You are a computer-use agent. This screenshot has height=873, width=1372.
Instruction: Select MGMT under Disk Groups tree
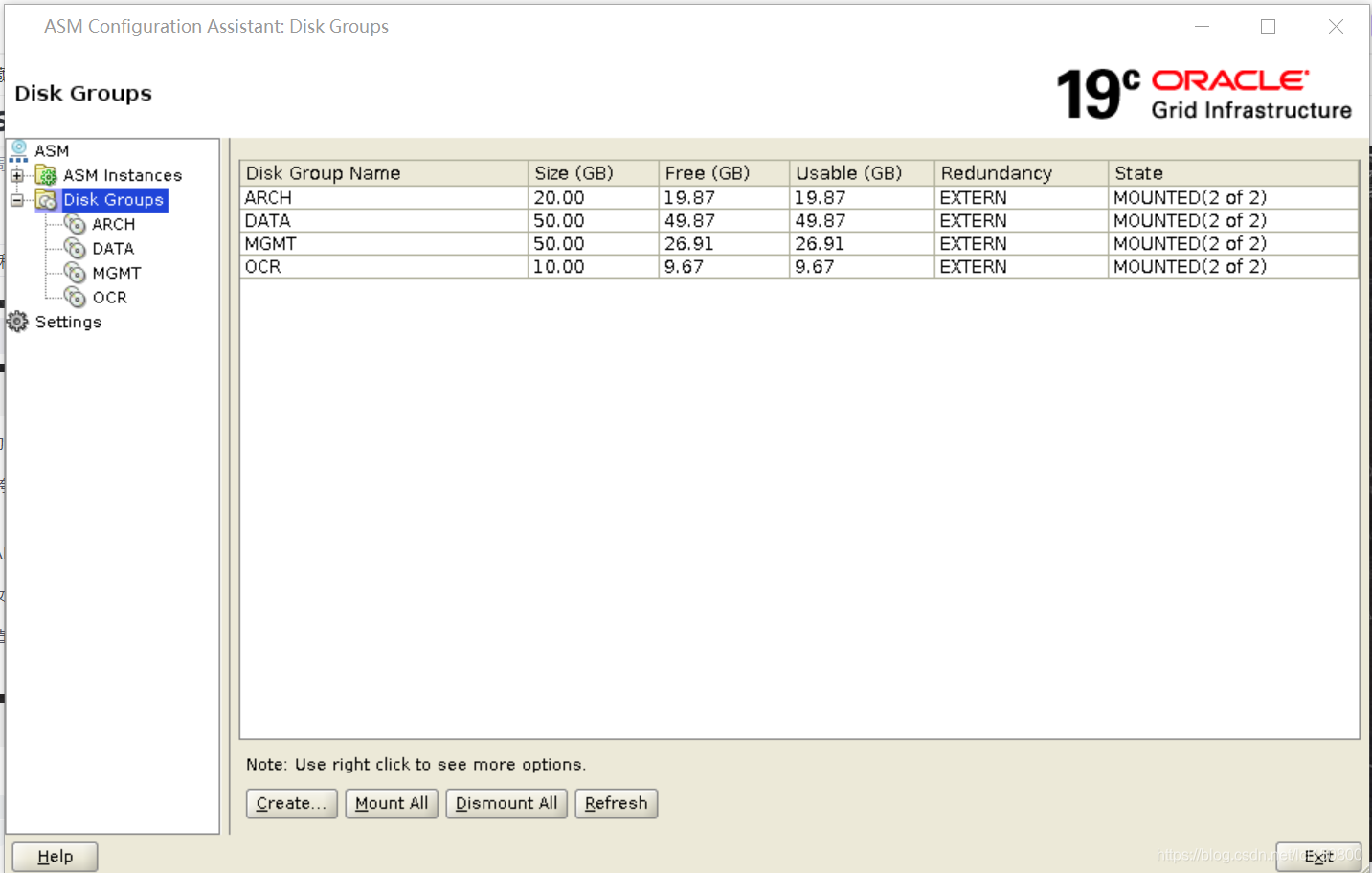(x=117, y=273)
